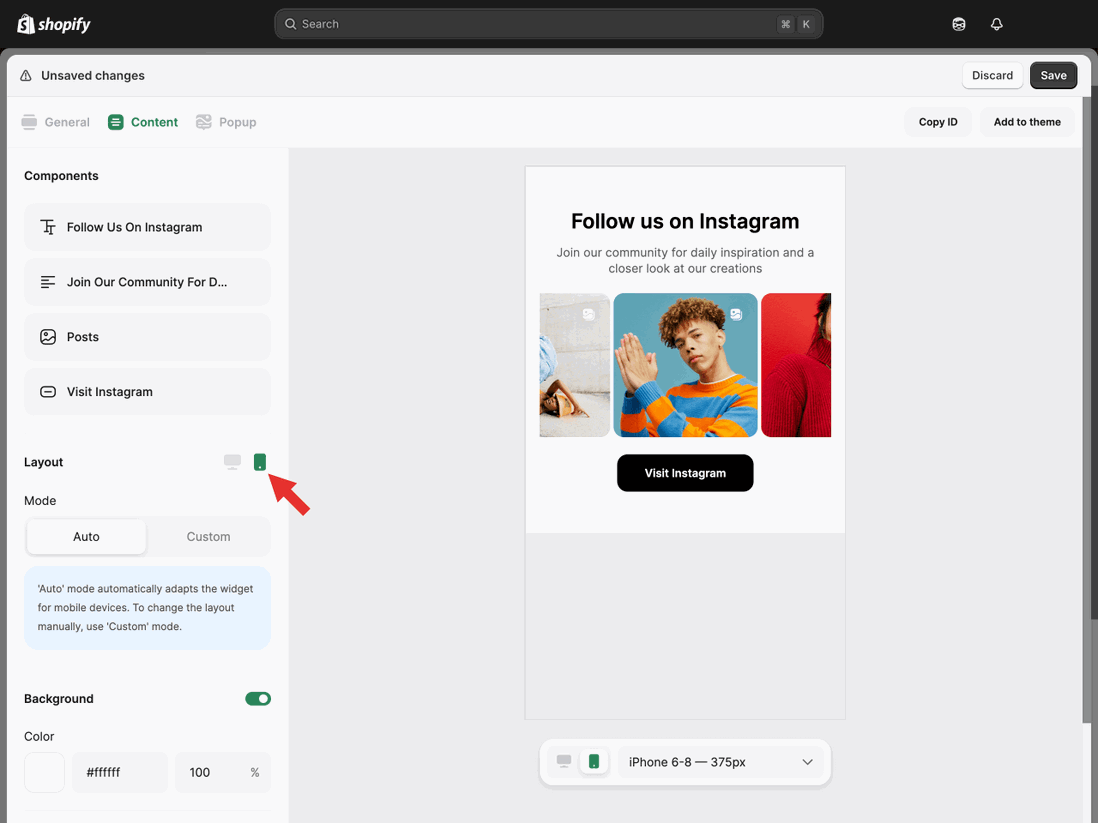Open the store switcher icon beside the bell
This screenshot has height=823, width=1098.
pyautogui.click(x=958, y=23)
